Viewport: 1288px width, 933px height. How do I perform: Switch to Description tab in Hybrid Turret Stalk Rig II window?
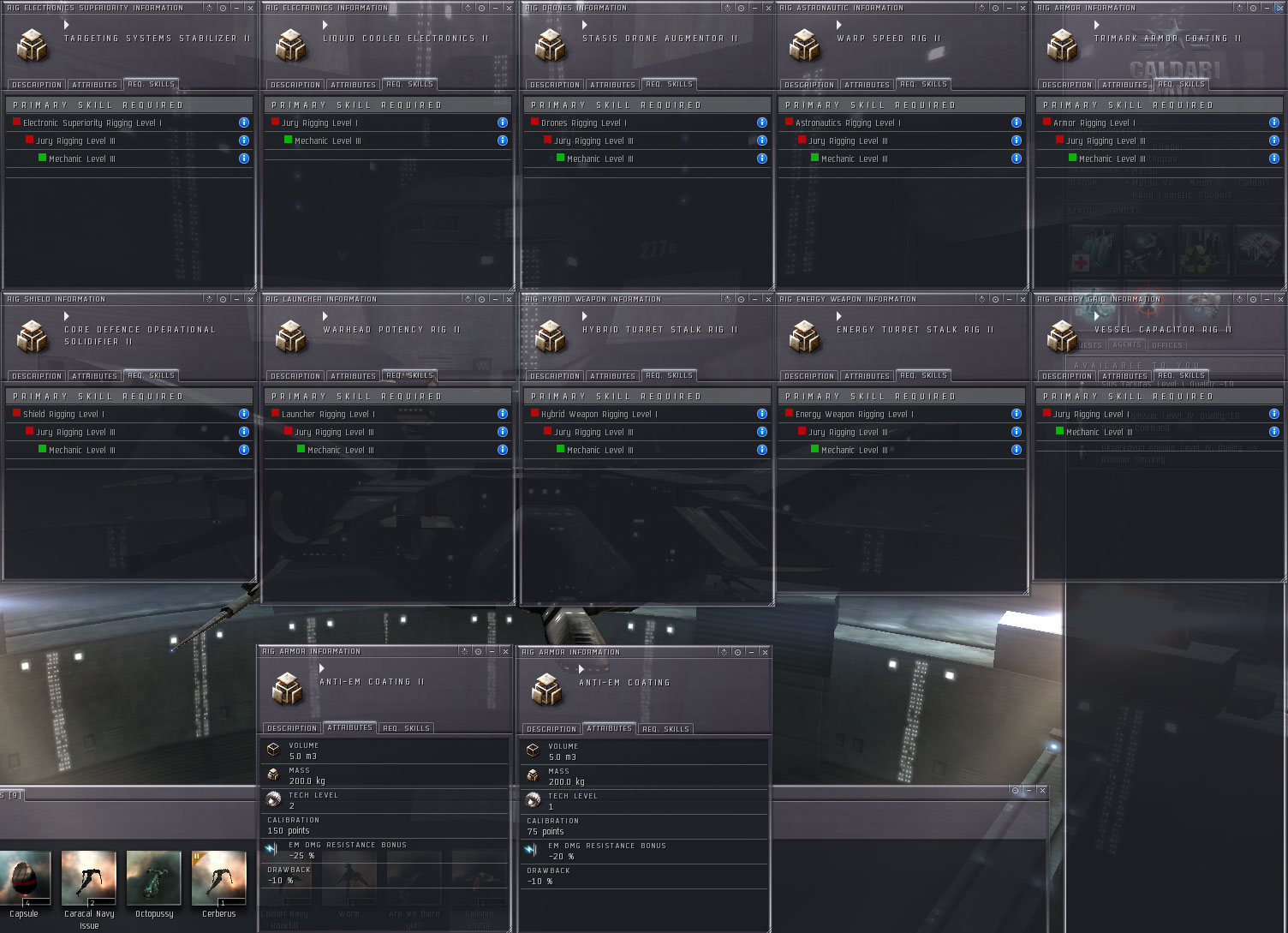pyautogui.click(x=554, y=376)
